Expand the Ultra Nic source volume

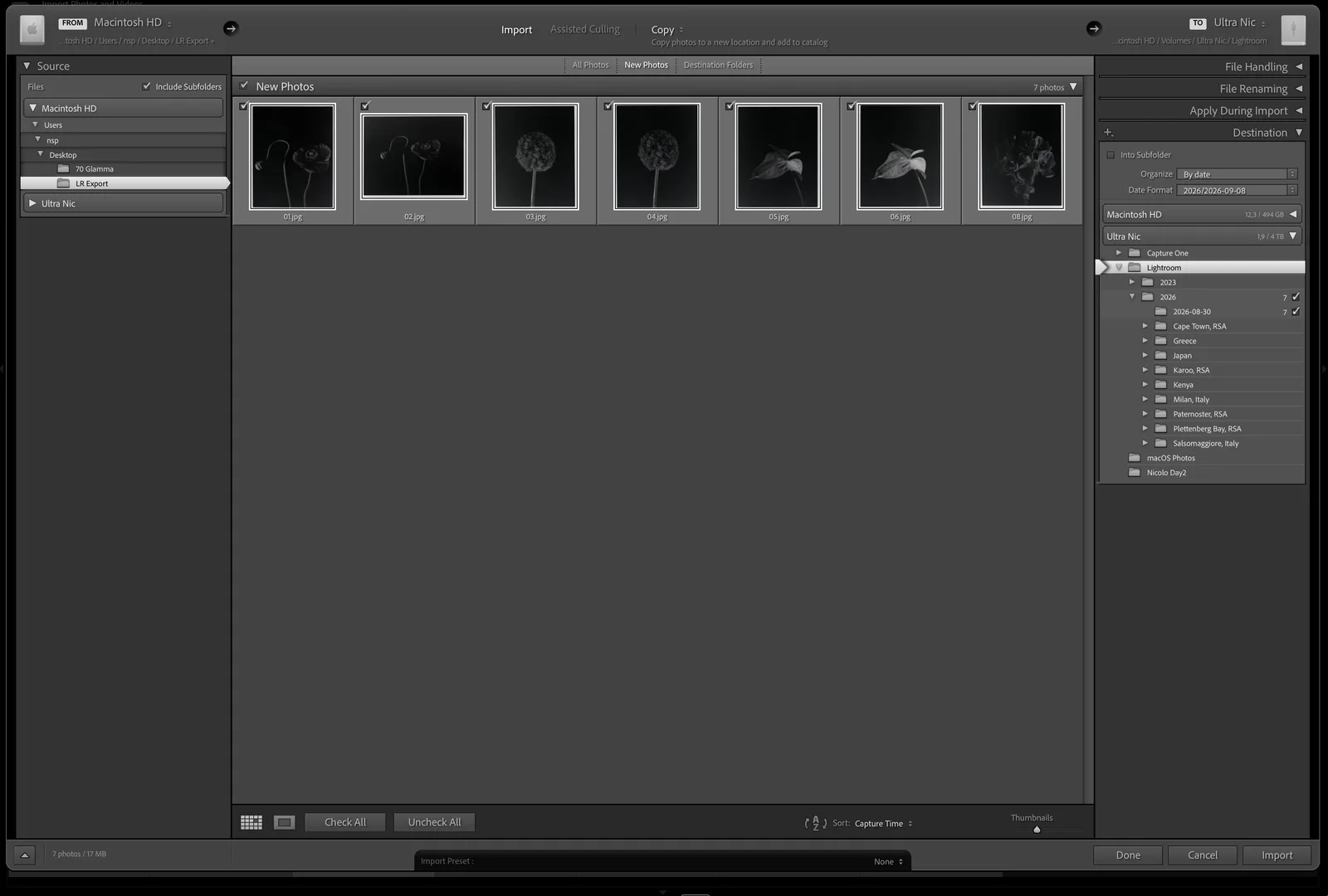(x=32, y=203)
